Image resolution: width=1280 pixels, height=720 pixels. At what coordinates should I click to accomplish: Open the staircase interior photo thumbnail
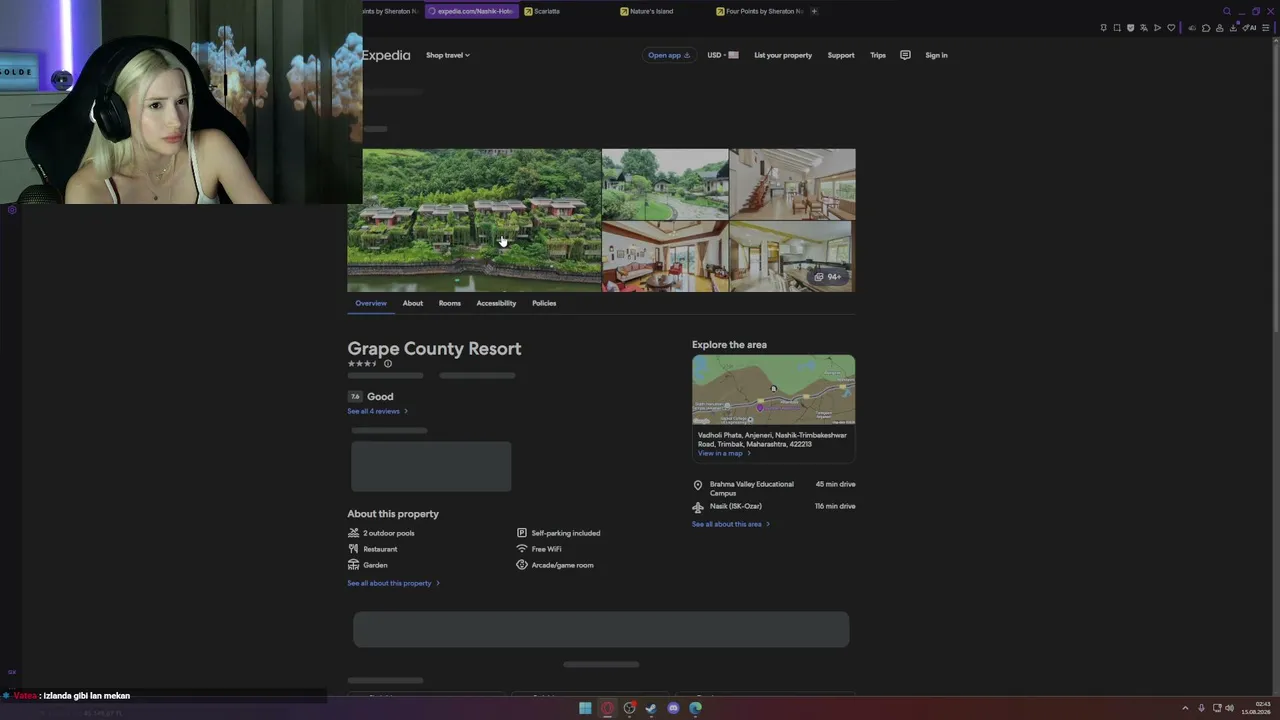792,184
